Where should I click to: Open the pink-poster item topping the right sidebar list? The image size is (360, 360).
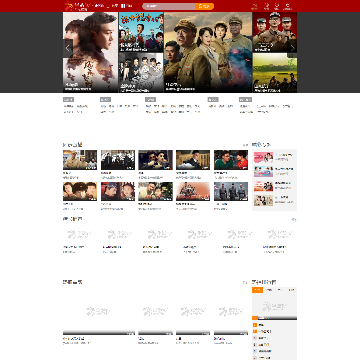263,158
